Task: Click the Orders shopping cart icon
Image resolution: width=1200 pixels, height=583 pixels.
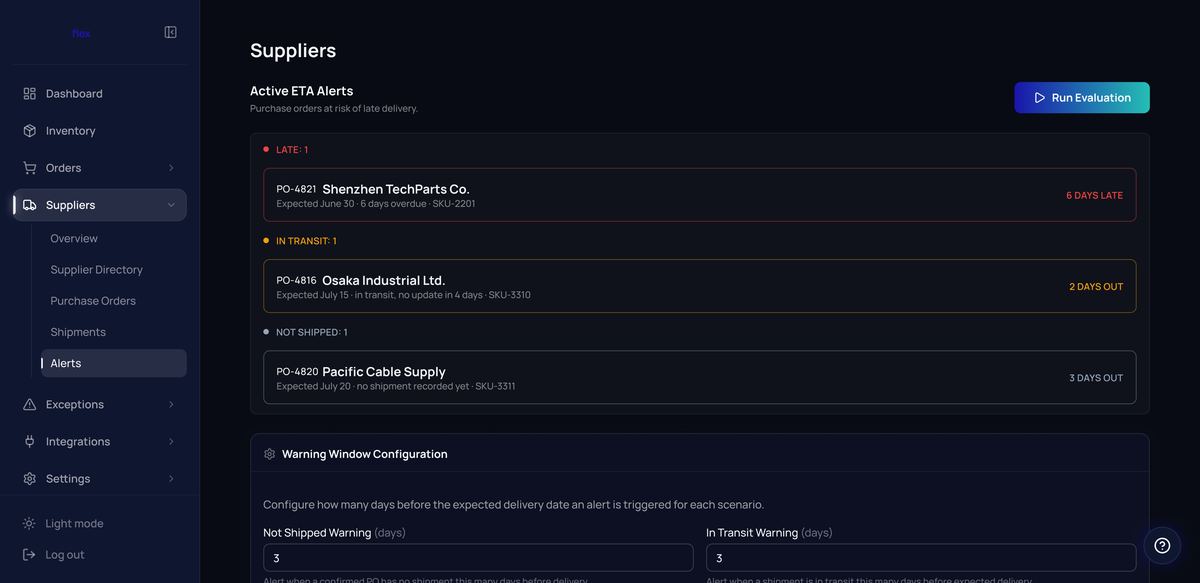Action: pyautogui.click(x=29, y=167)
